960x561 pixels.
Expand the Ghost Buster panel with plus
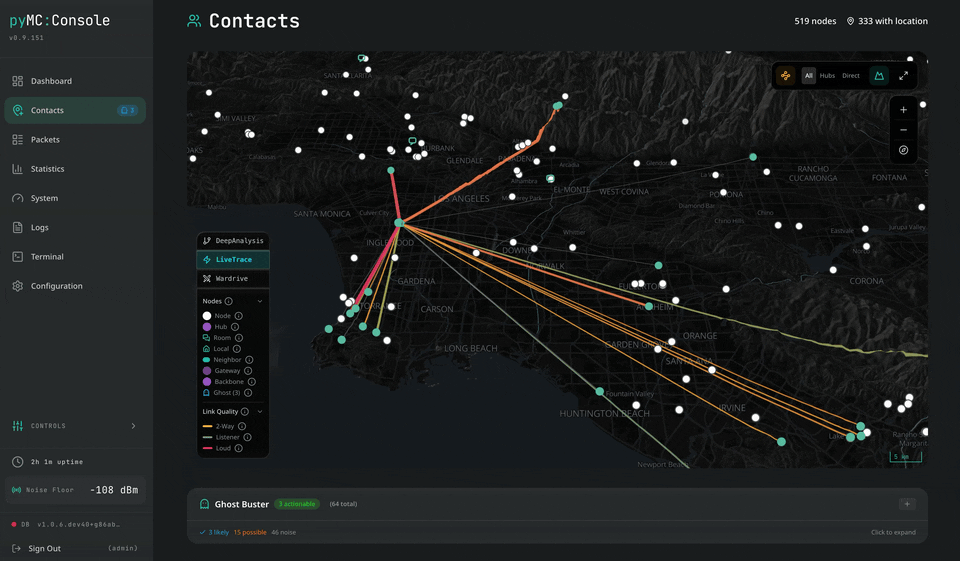(x=906, y=505)
